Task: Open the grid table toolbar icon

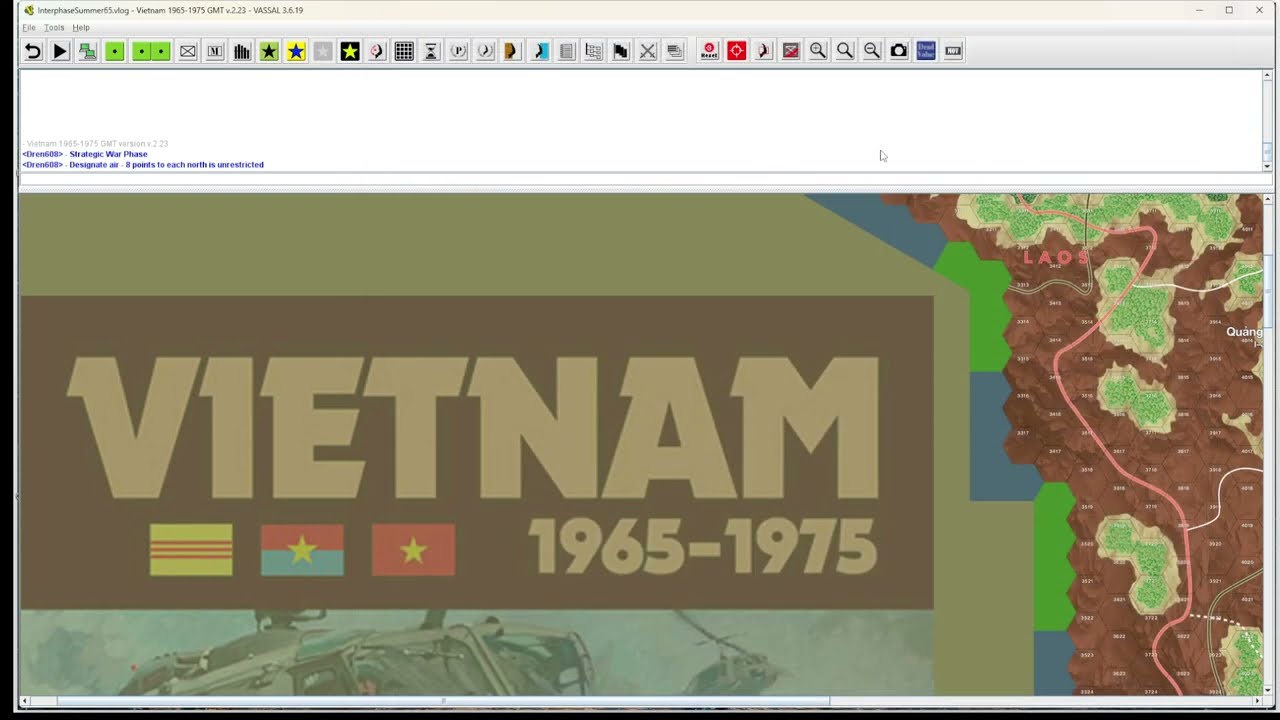Action: coord(404,51)
